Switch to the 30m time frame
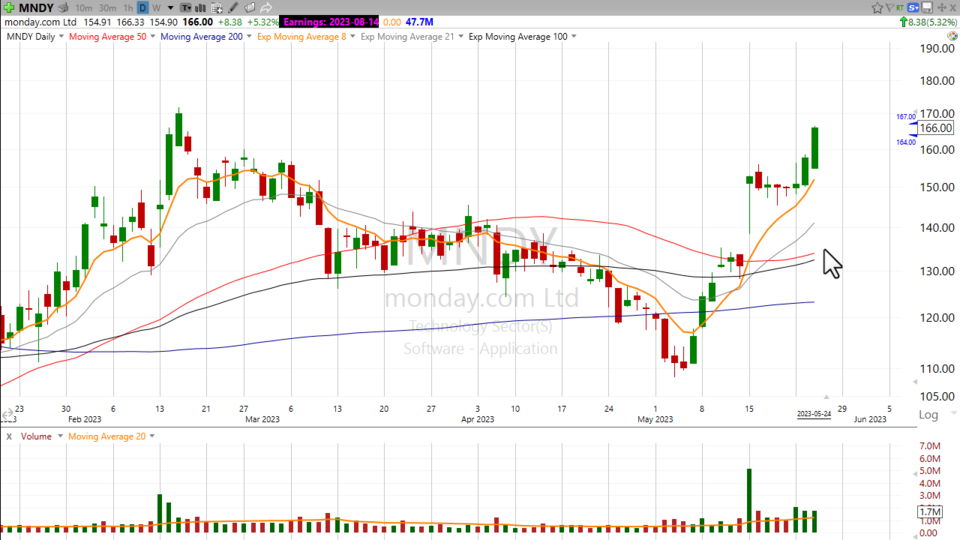960x540 pixels. 107,8
